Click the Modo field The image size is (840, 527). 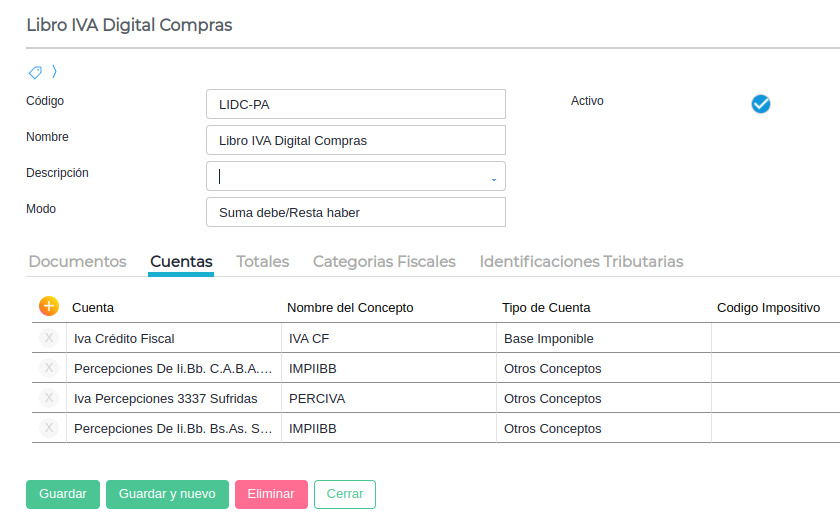tap(355, 212)
